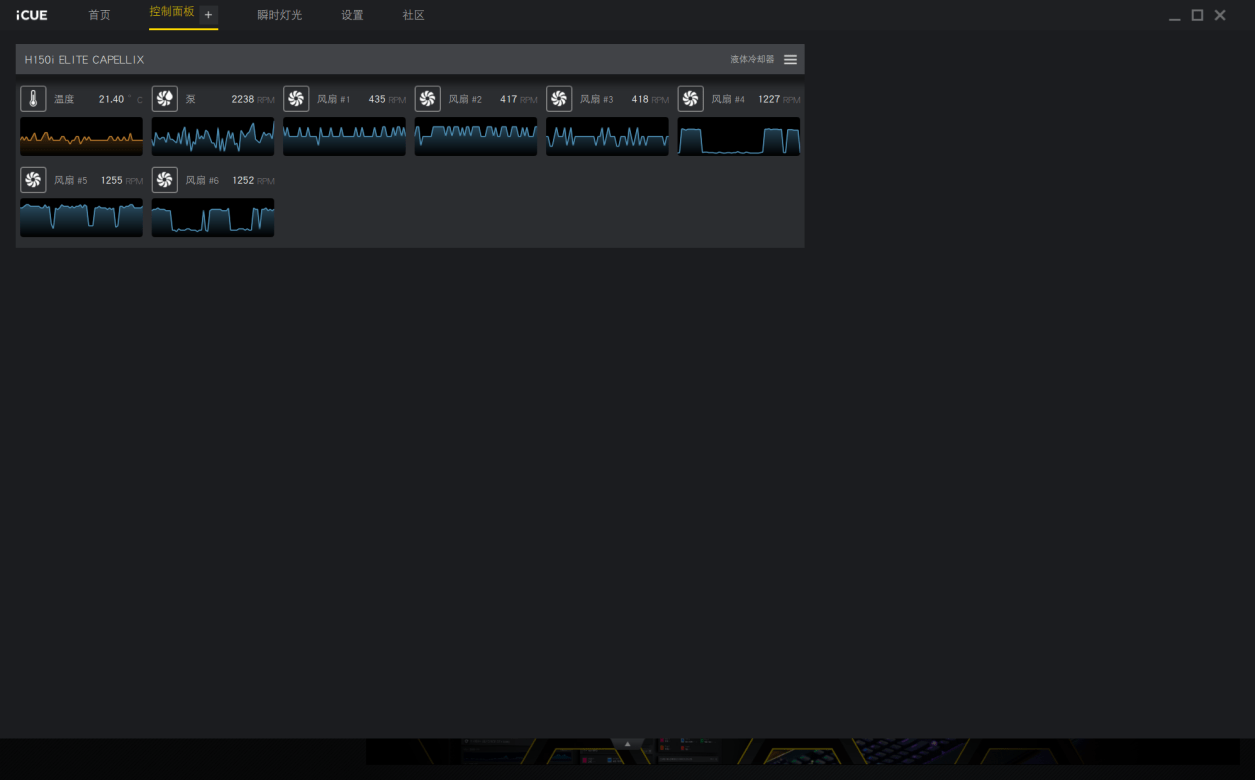Select the fan icon for 风扇 #6
The image size is (1255, 780).
pos(165,180)
